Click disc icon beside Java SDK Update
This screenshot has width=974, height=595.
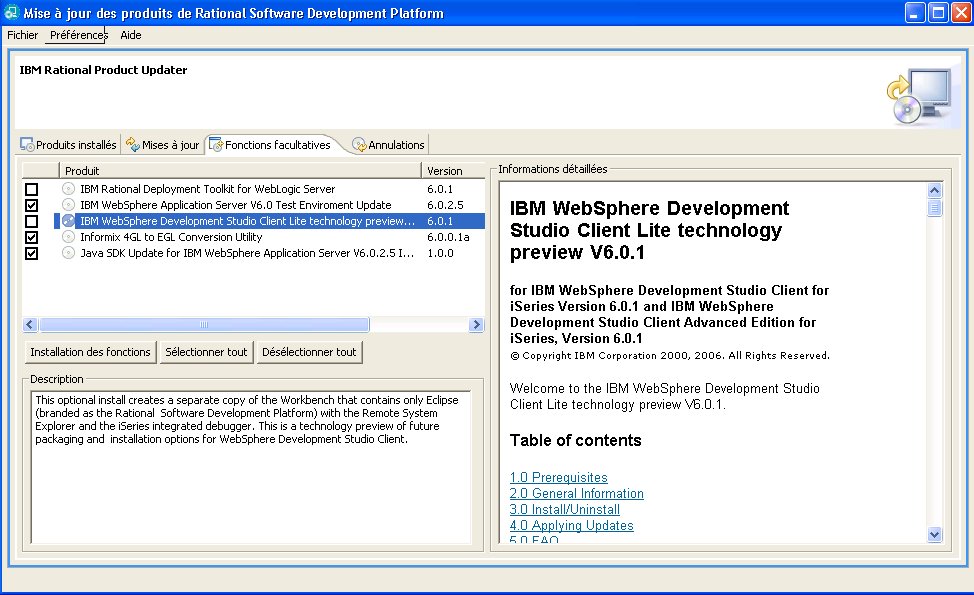click(68, 253)
